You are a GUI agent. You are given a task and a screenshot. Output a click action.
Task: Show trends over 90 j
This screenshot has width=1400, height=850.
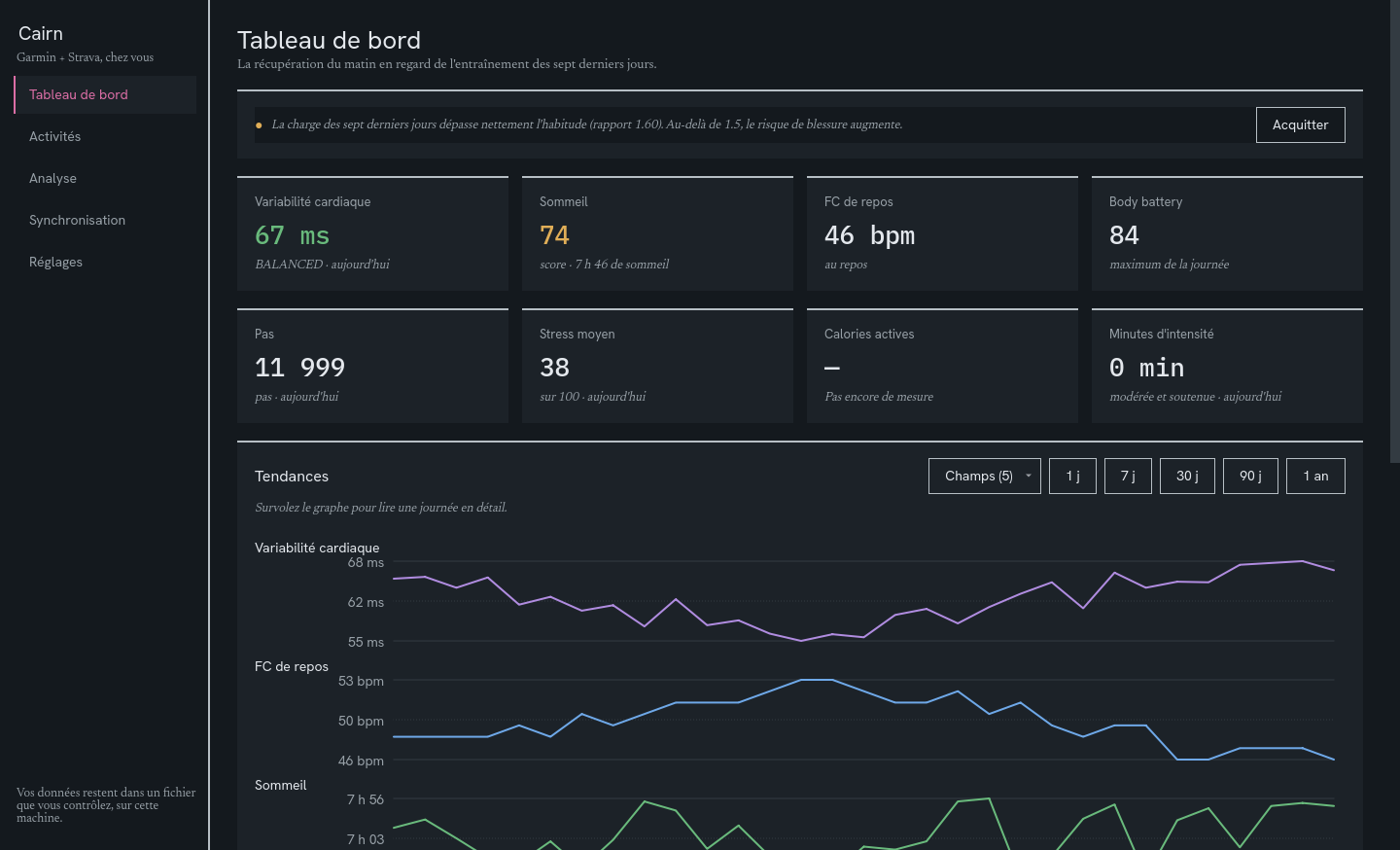click(1250, 477)
